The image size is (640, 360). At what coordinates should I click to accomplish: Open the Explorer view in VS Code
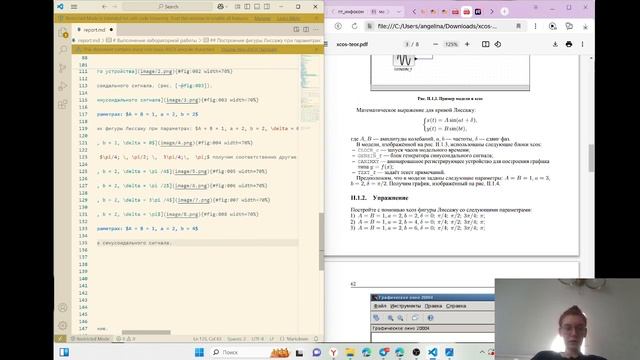[x=63, y=33]
